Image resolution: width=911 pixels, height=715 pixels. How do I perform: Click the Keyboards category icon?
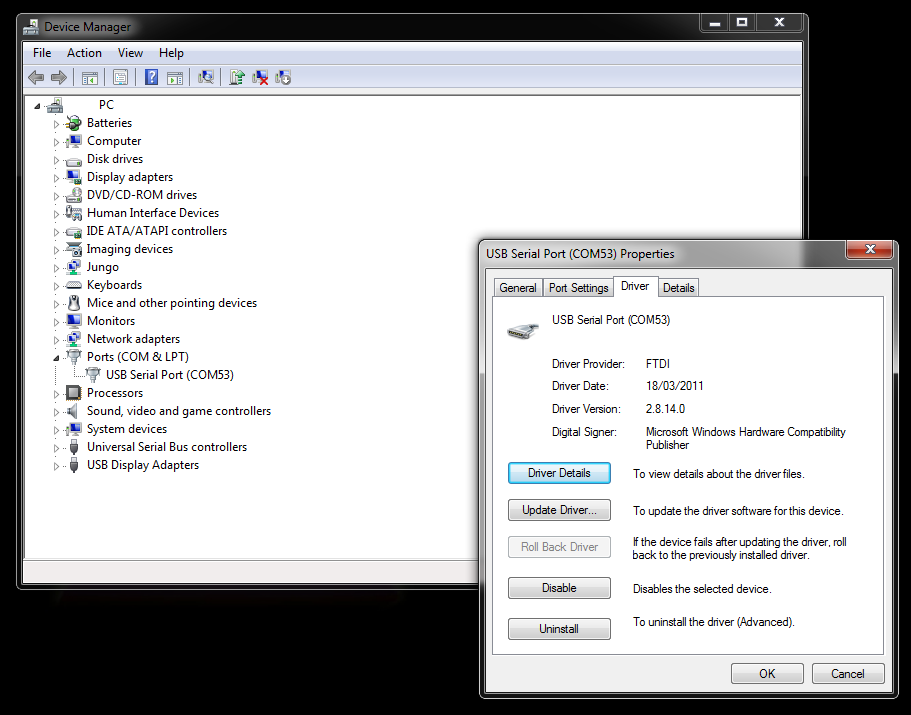click(x=74, y=285)
